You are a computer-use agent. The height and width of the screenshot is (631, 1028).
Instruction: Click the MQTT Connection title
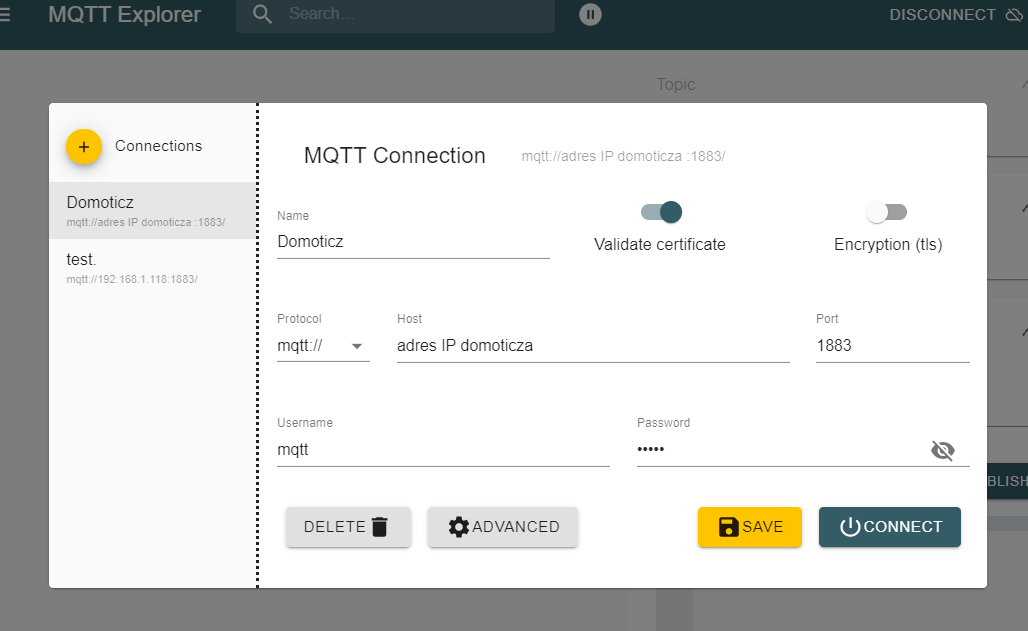[x=395, y=155]
